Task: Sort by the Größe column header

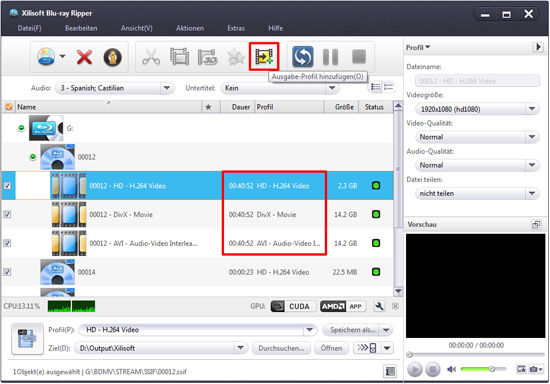Action: 341,107
